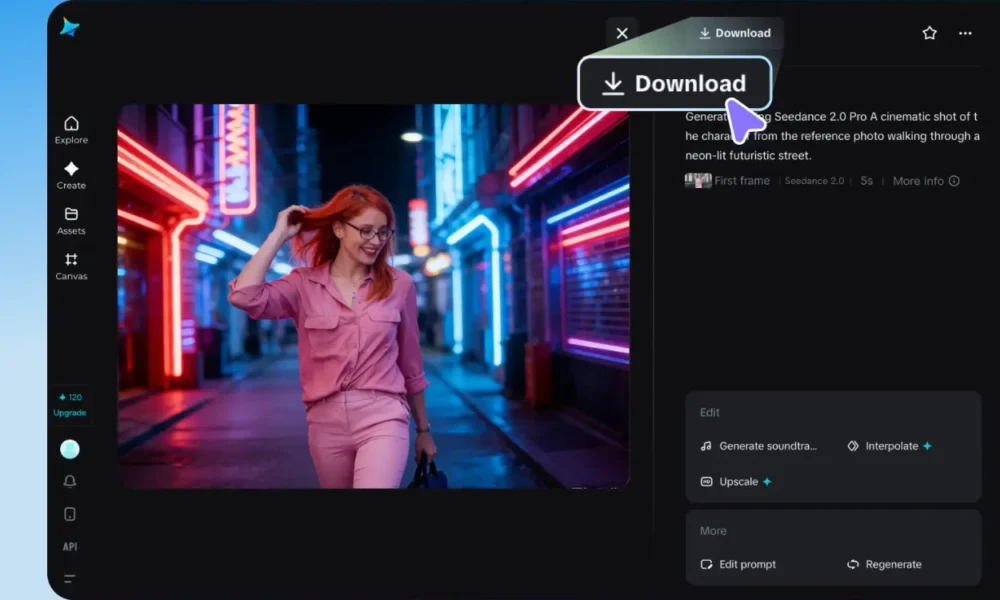Click the First frame label
The image size is (1000, 600).
[x=742, y=181]
